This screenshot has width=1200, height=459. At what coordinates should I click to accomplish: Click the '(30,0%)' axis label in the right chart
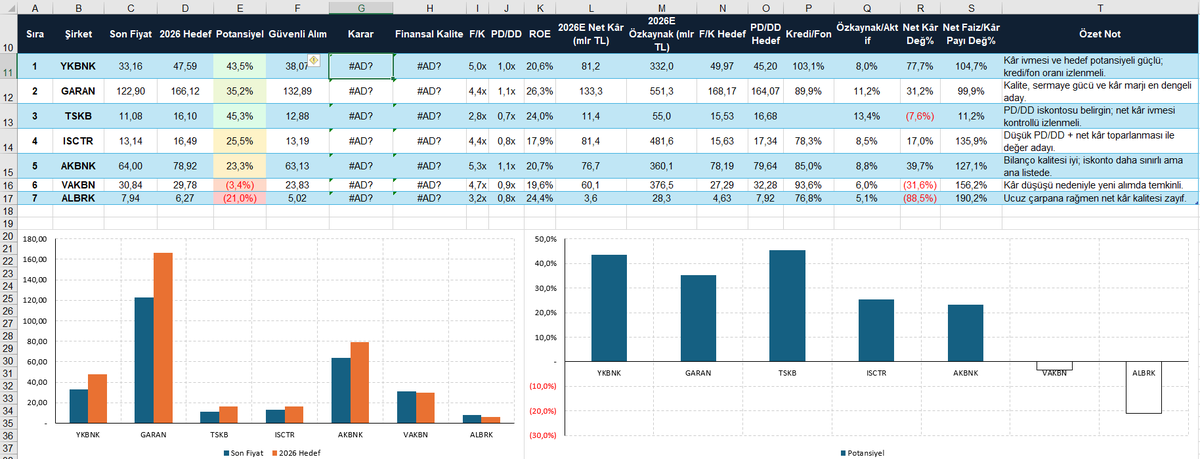(x=541, y=435)
